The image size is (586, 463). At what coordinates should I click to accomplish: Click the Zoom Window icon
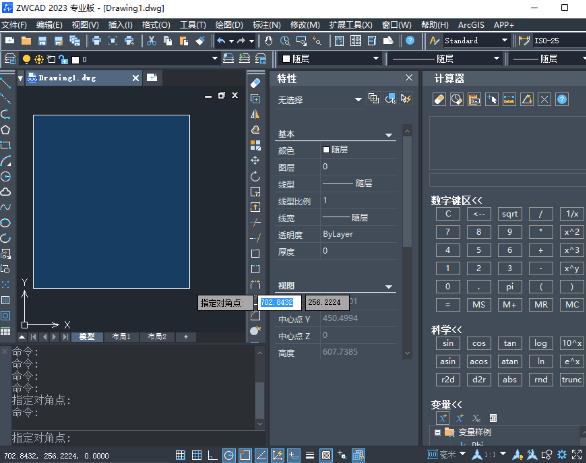(x=301, y=40)
